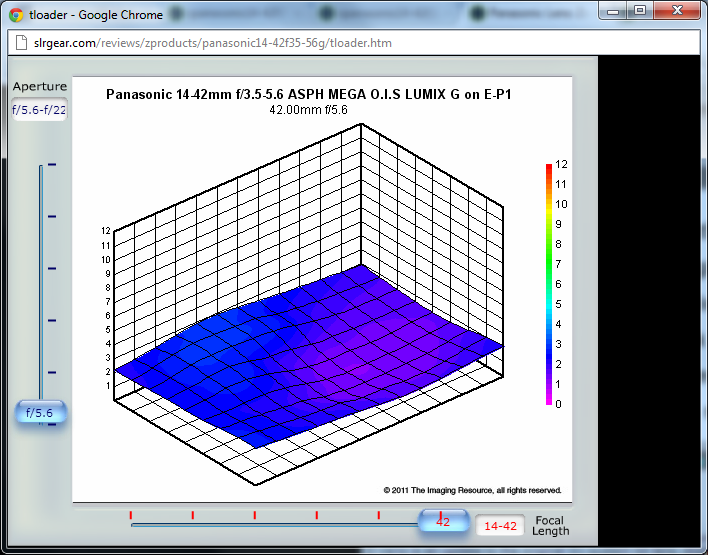
Task: Click the fifth aperture tick mark from top
Action: (52, 373)
